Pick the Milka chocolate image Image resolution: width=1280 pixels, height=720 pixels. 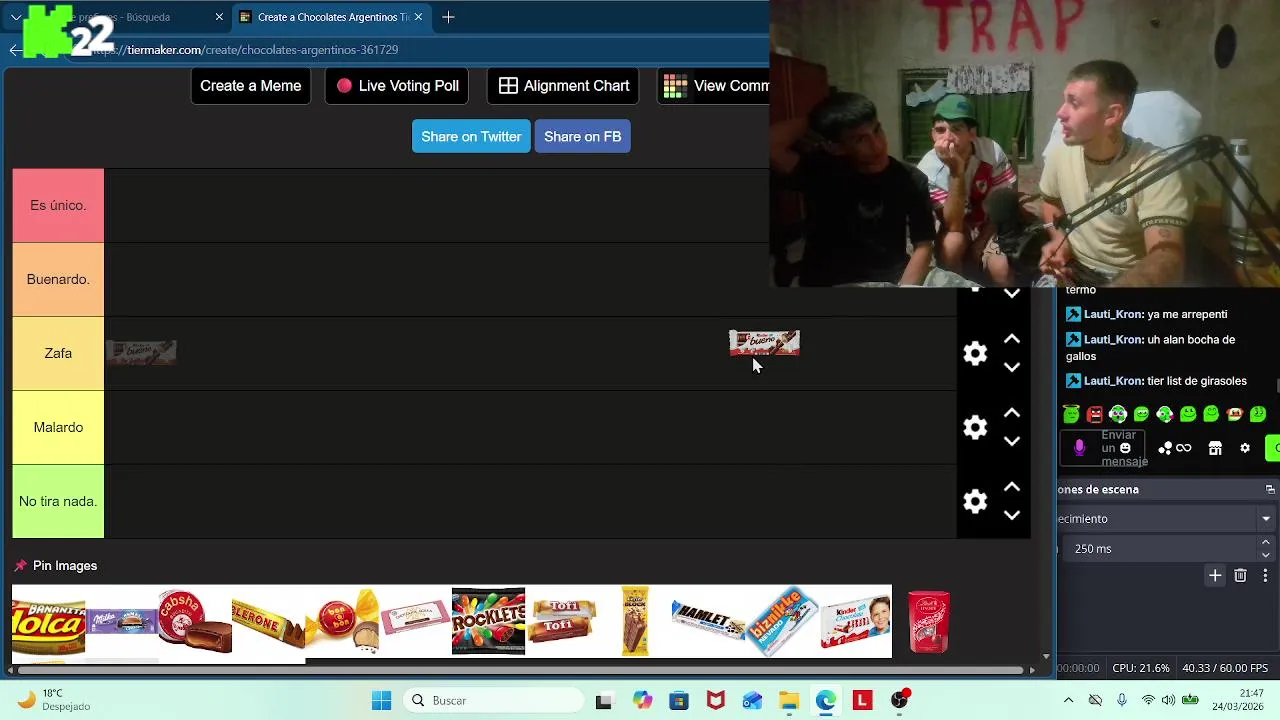[121, 622]
